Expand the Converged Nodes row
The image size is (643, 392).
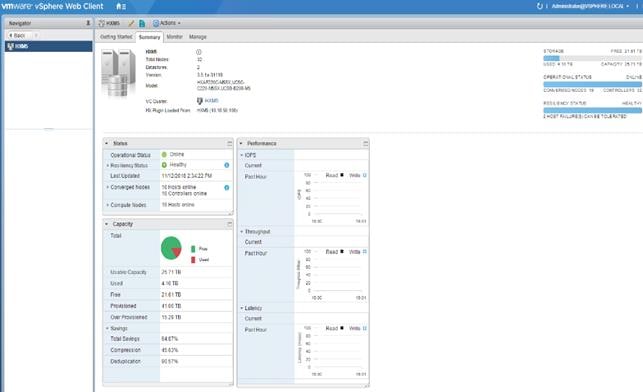pyautogui.click(x=107, y=187)
